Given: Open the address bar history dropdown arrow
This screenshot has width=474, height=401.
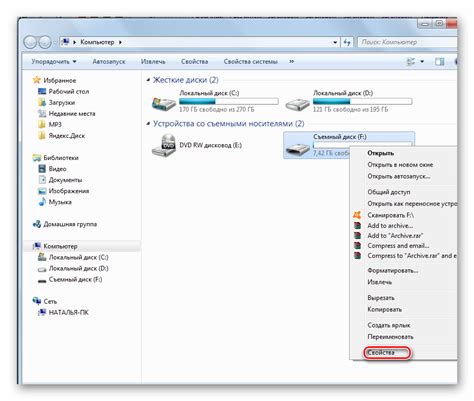Looking at the screenshot, I should [x=335, y=42].
